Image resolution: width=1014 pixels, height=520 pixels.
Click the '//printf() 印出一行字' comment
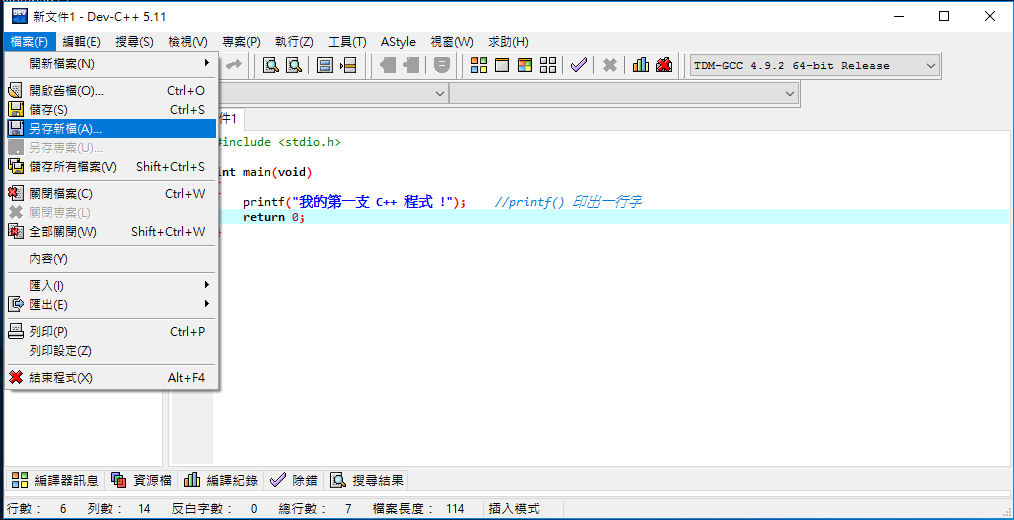coord(568,202)
